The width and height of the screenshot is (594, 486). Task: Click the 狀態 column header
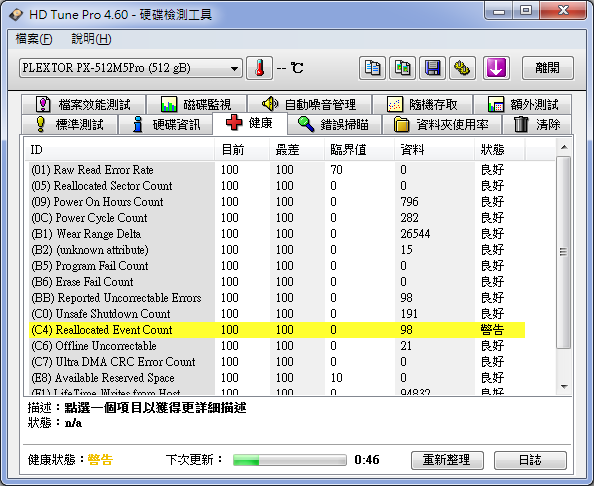500,150
